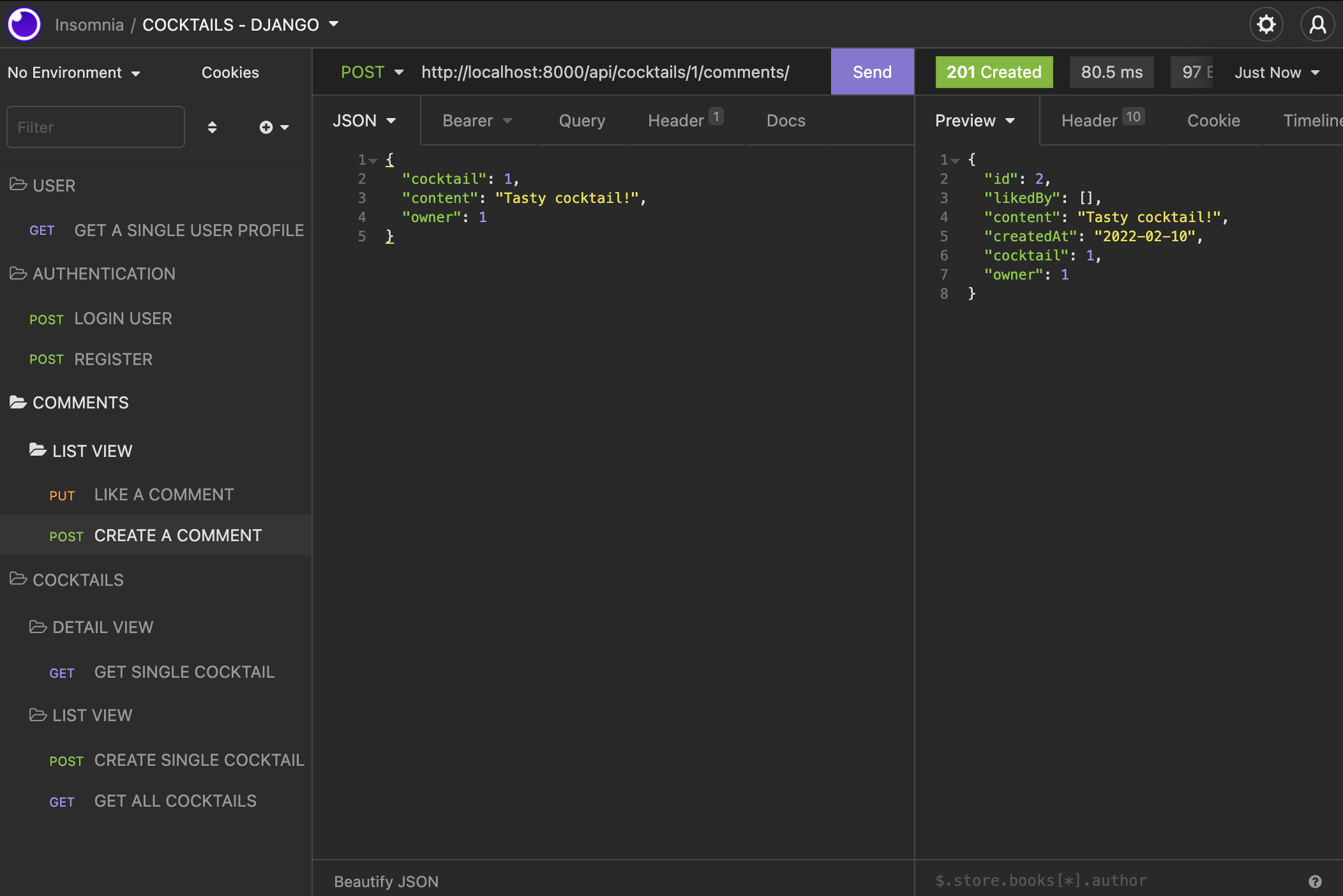Open the settings gear icon

click(1266, 25)
